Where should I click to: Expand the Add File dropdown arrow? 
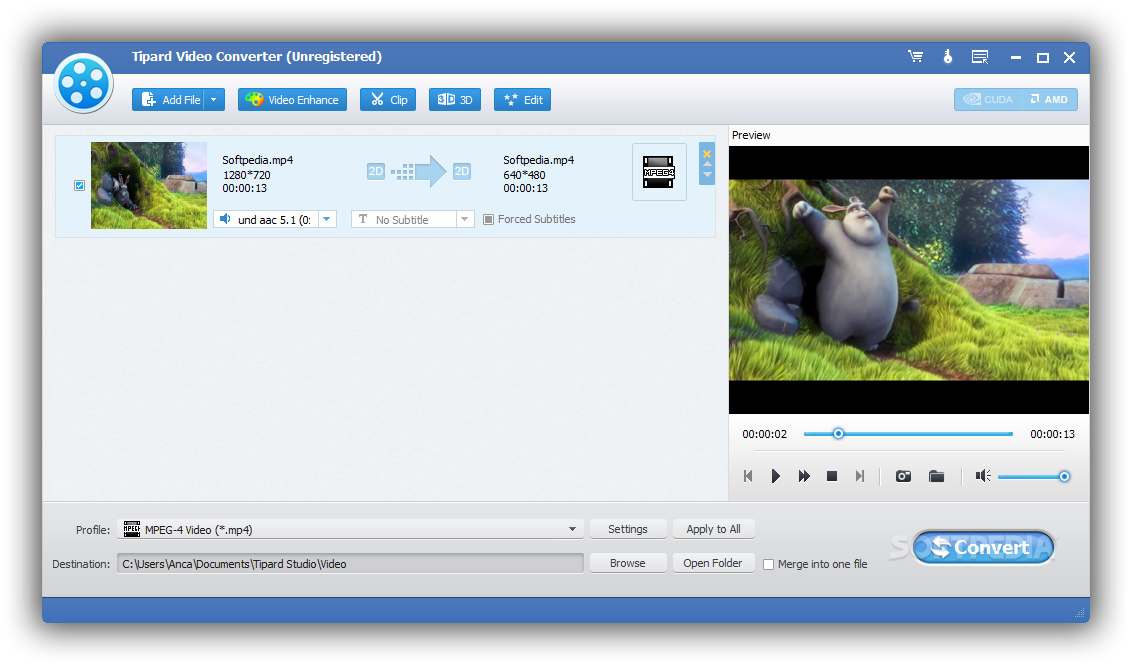tap(214, 100)
